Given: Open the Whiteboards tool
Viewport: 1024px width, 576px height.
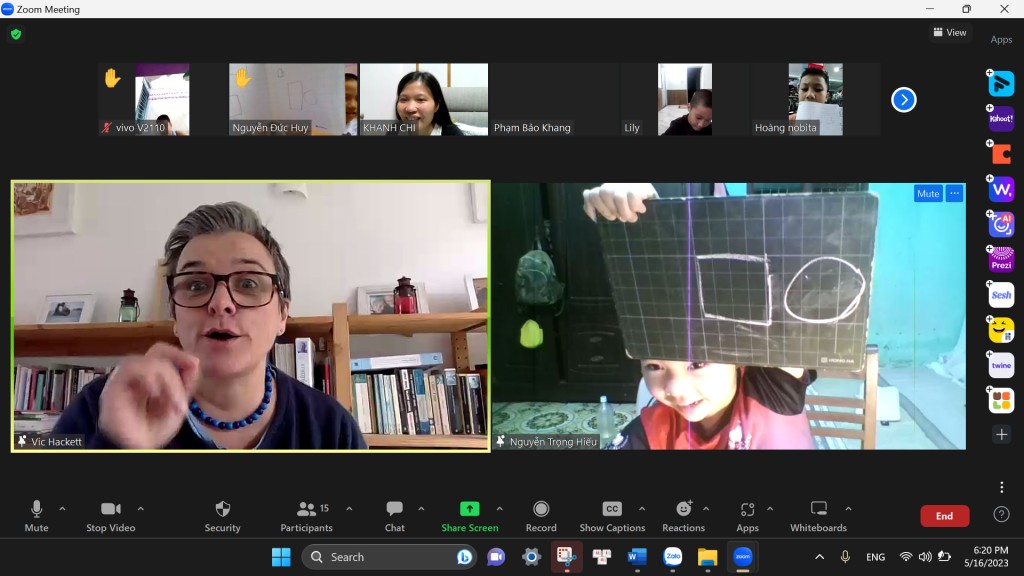Looking at the screenshot, I should point(818,515).
